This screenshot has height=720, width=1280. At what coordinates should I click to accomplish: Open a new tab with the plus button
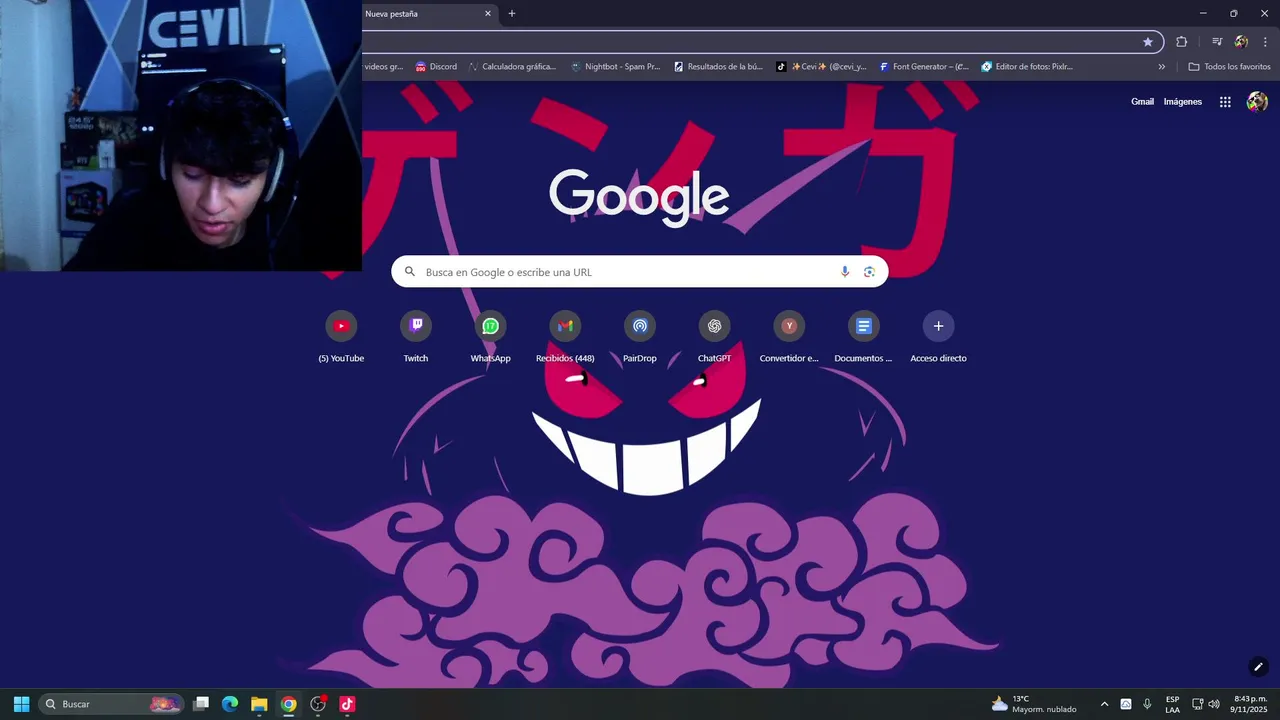pyautogui.click(x=512, y=14)
